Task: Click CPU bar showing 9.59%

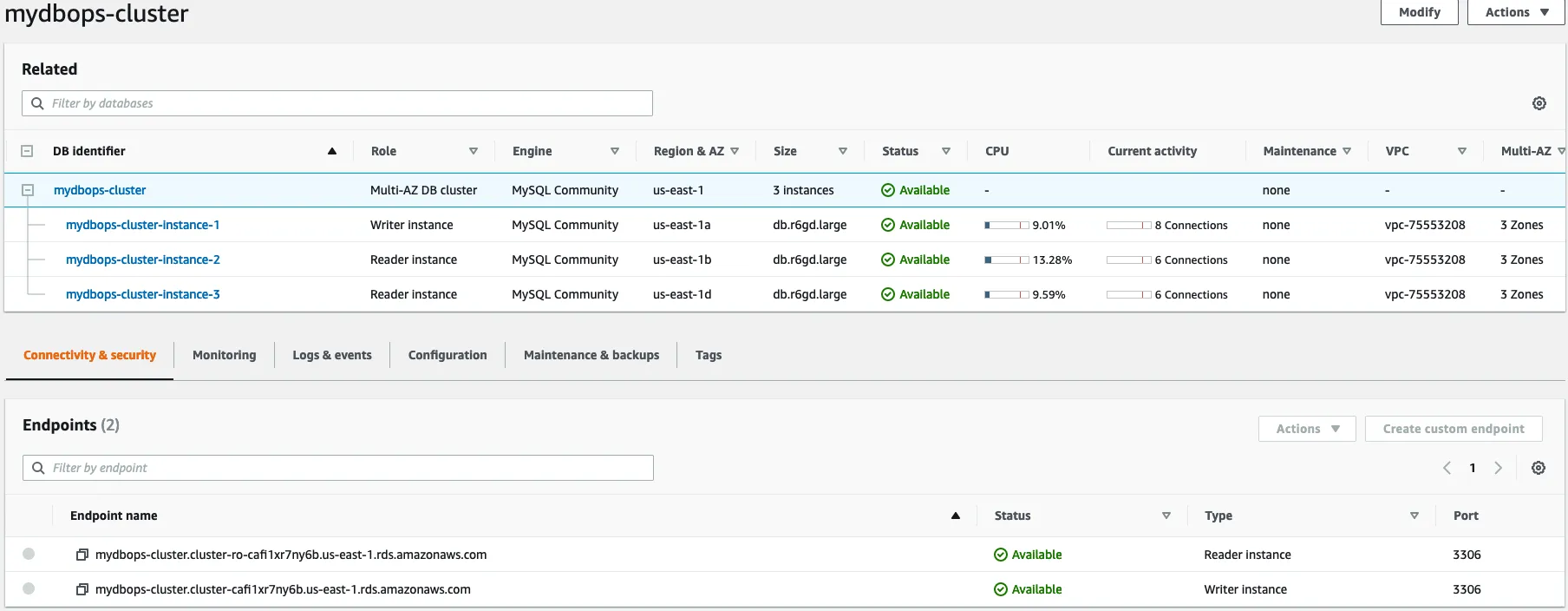Action: point(1007,294)
